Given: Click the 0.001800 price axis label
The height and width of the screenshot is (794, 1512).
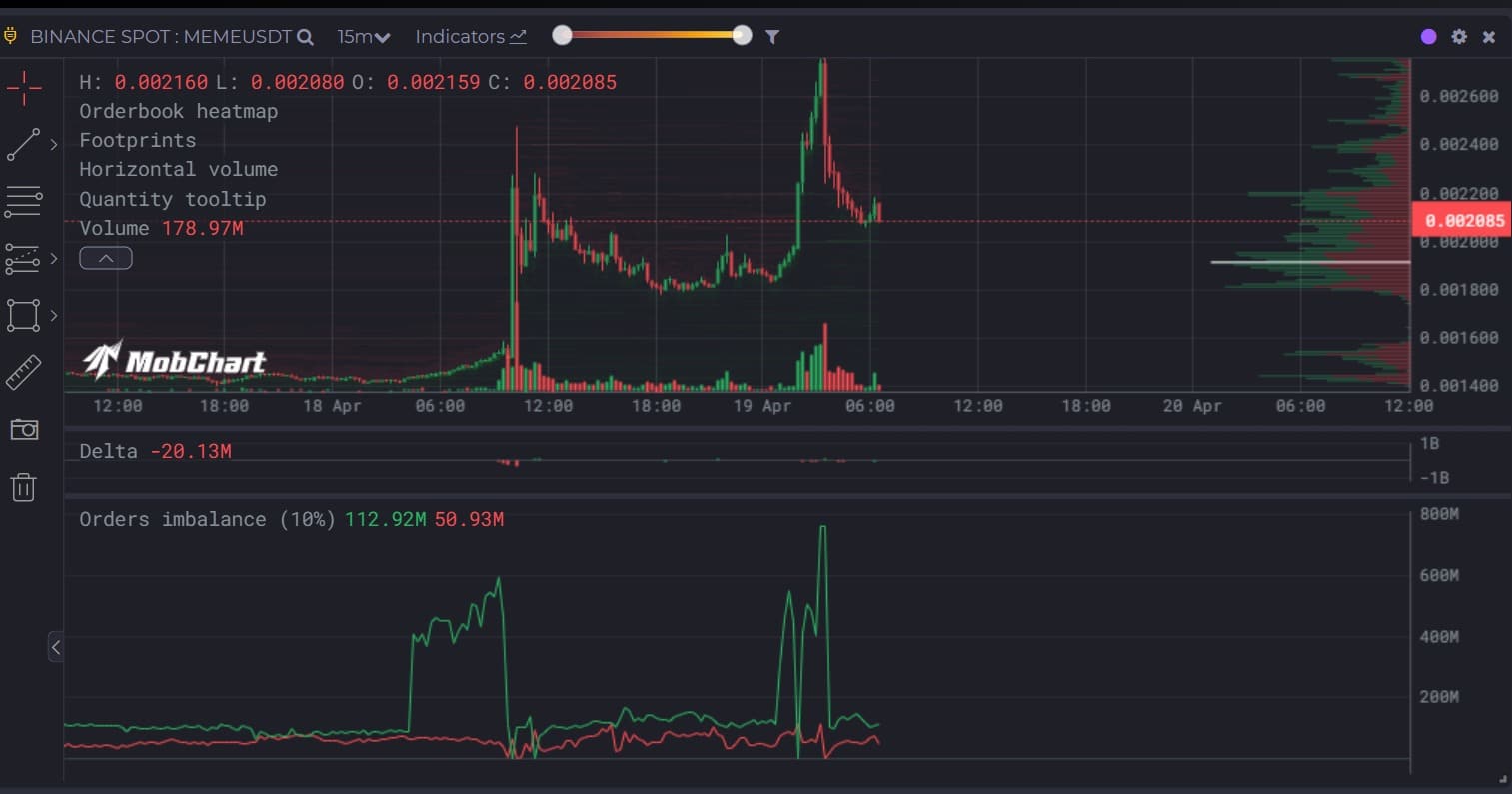Looking at the screenshot, I should (x=1459, y=290).
